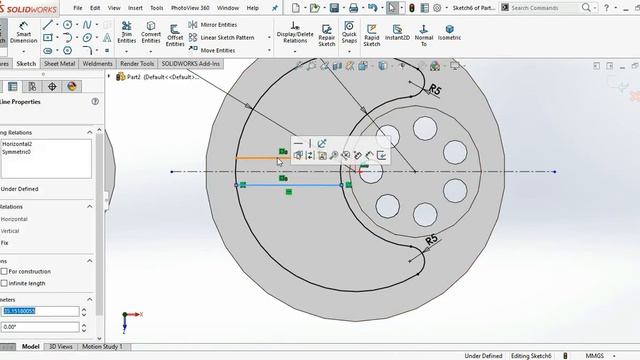The image size is (640, 360).
Task: Click the Repair Sketch tool
Action: tap(327, 35)
